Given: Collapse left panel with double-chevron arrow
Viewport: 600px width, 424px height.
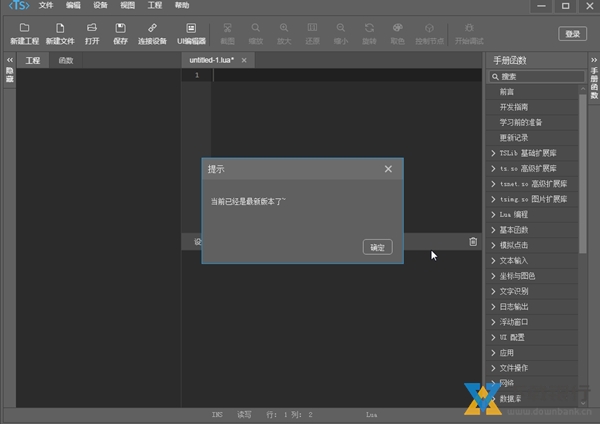Looking at the screenshot, I should coord(9,60).
